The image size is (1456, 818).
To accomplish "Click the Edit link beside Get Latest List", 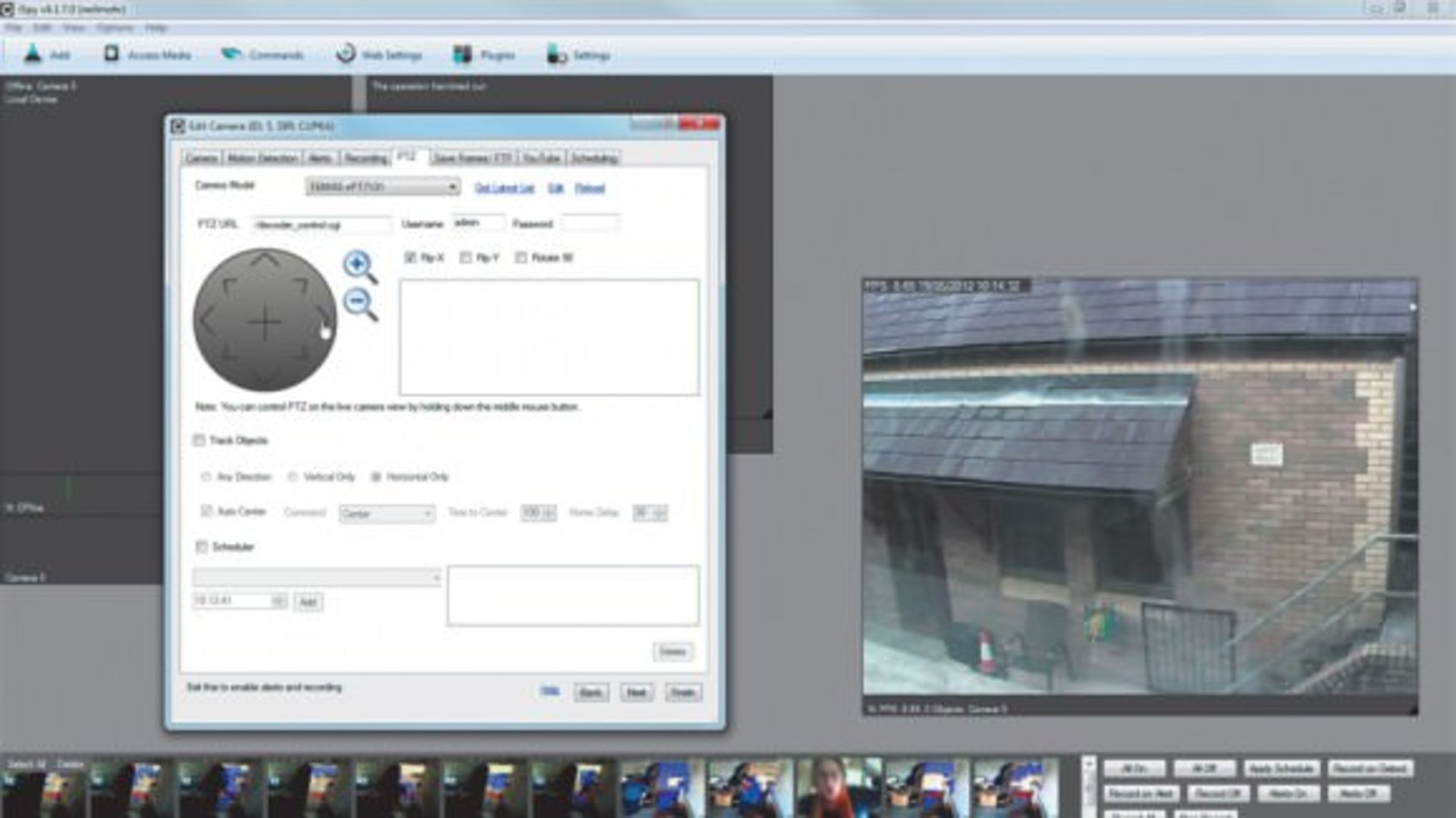I will (x=556, y=188).
